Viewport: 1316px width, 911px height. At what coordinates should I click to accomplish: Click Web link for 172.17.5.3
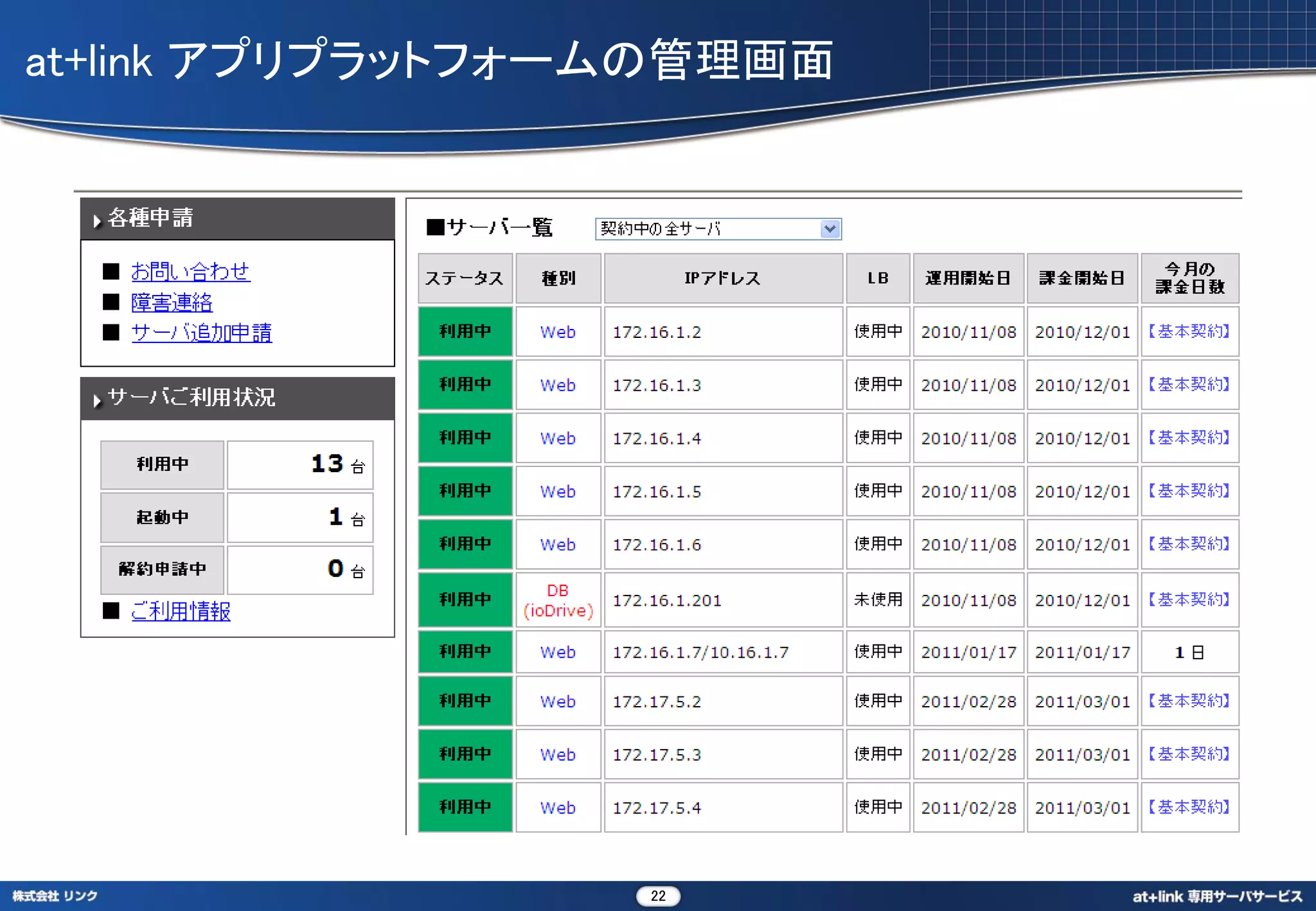pos(558,755)
